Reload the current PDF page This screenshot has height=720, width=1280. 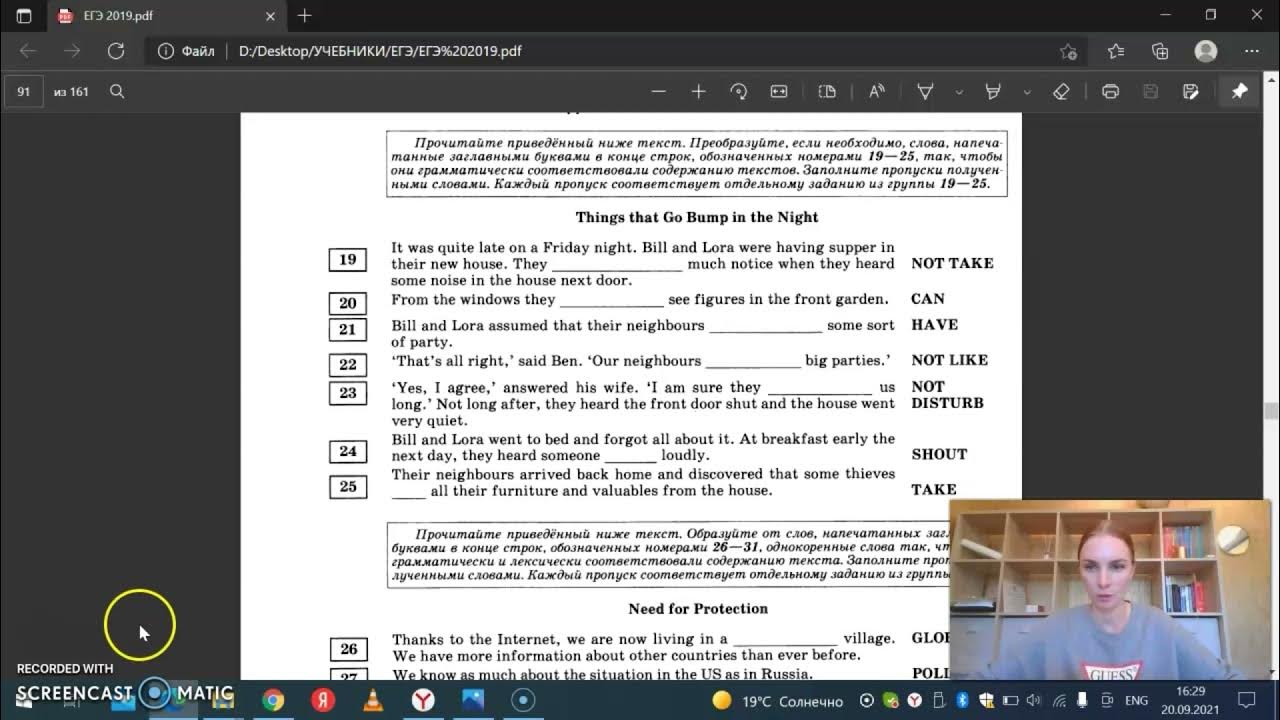(x=115, y=51)
